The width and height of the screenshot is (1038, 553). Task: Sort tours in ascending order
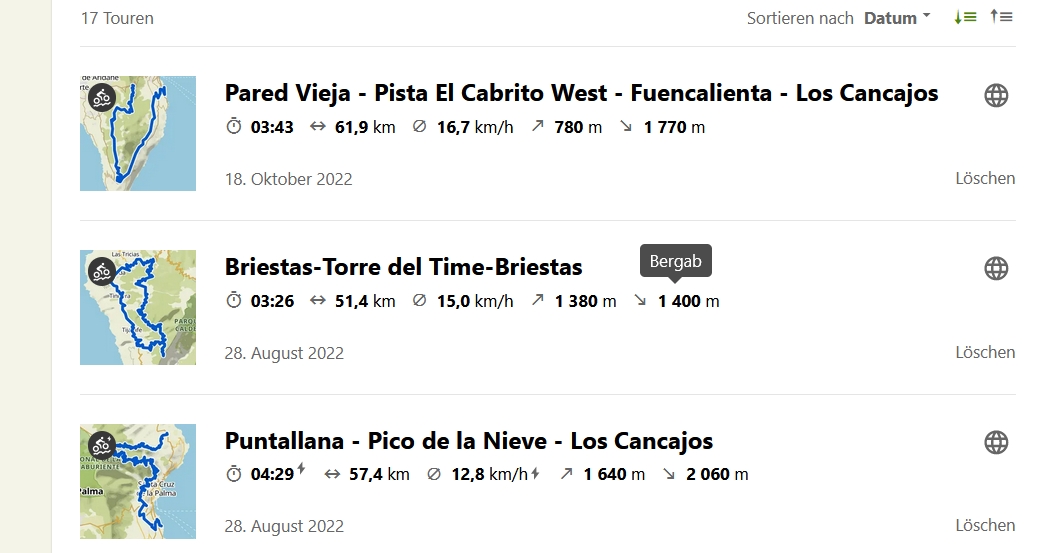(x=1002, y=17)
